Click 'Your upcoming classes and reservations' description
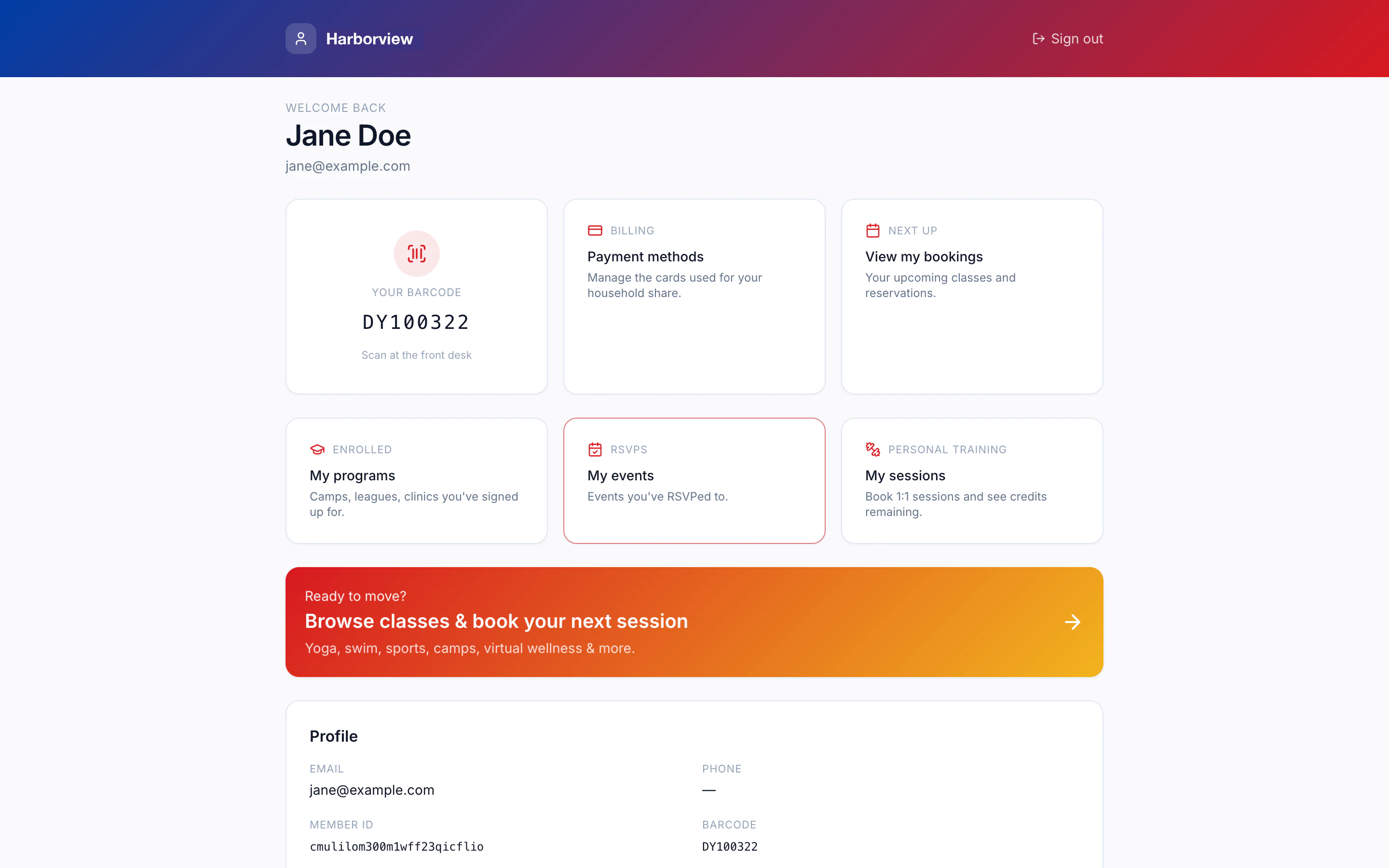 tap(940, 285)
